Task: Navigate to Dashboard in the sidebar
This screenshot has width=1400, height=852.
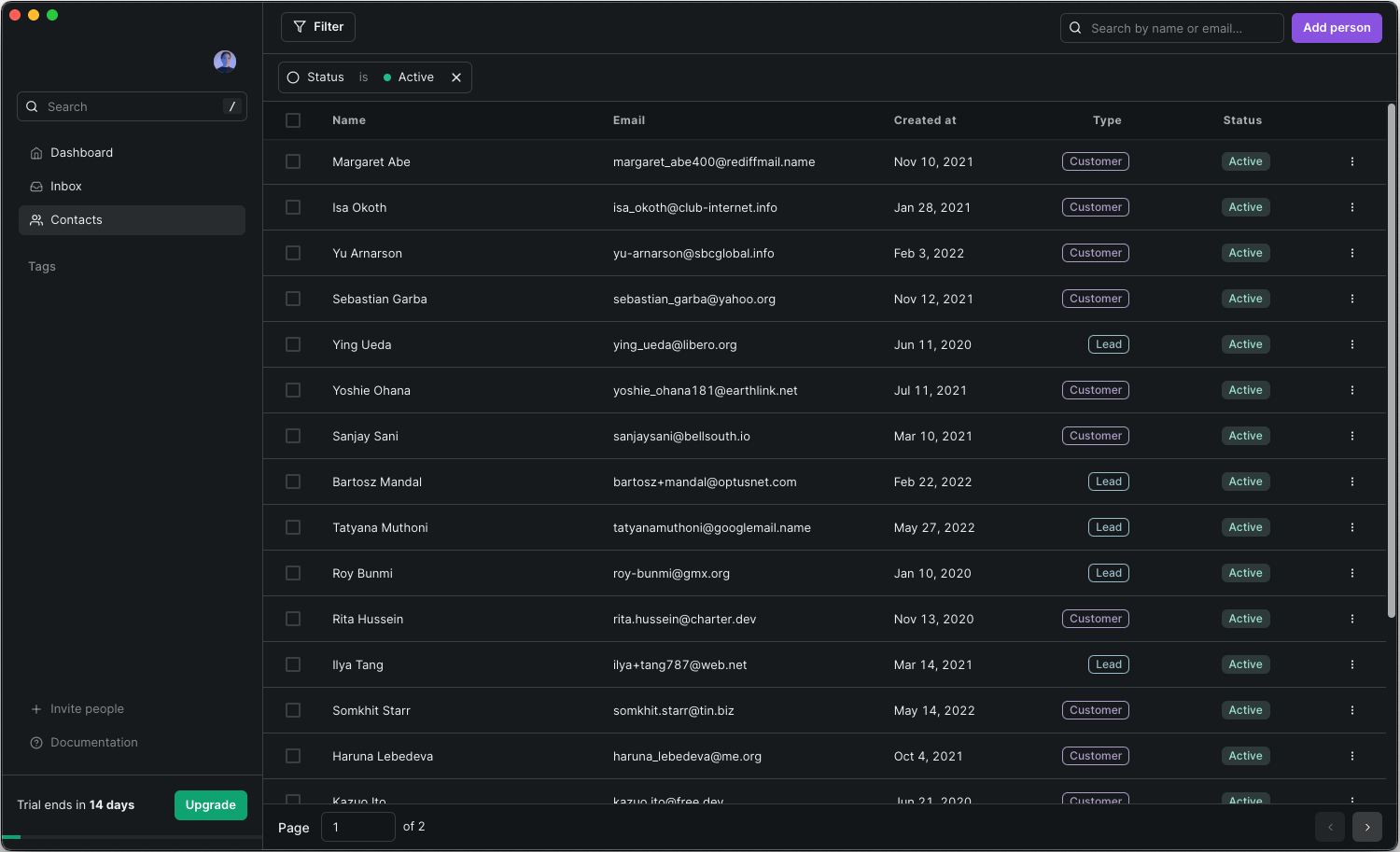Action: click(x=81, y=153)
